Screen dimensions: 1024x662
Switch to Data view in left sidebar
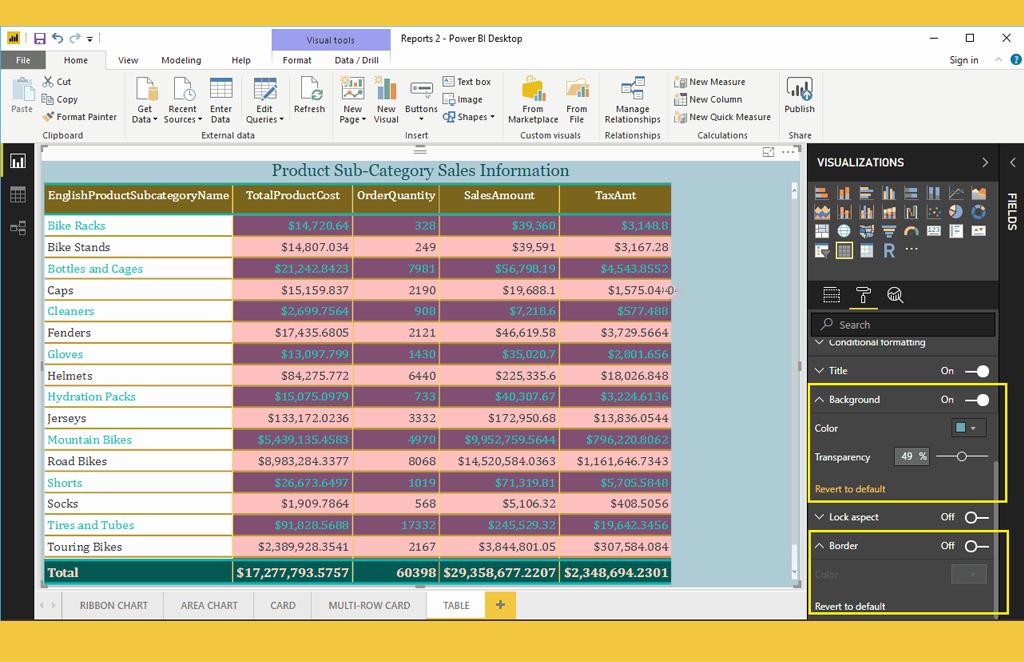[x=17, y=195]
